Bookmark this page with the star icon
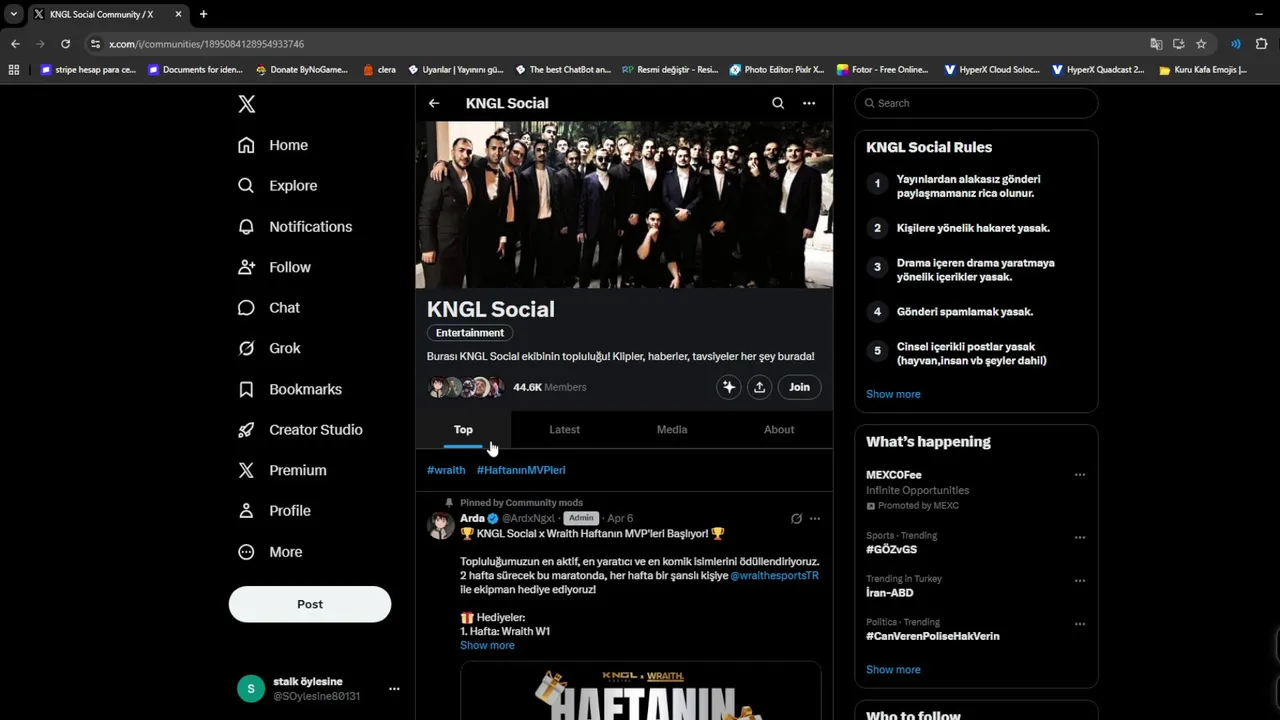 [x=1201, y=44]
